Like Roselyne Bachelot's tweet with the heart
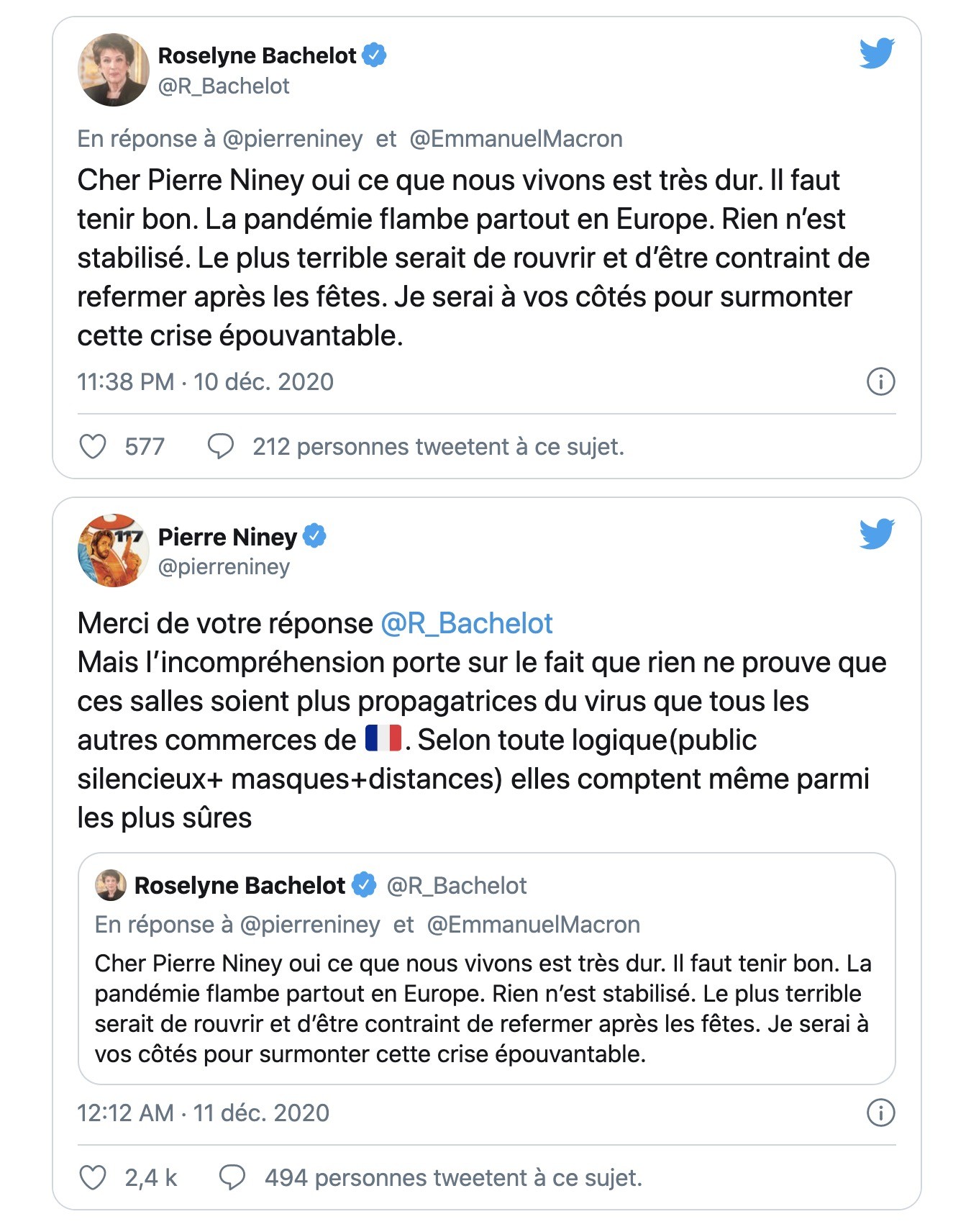The image size is (971, 1232). (x=92, y=447)
